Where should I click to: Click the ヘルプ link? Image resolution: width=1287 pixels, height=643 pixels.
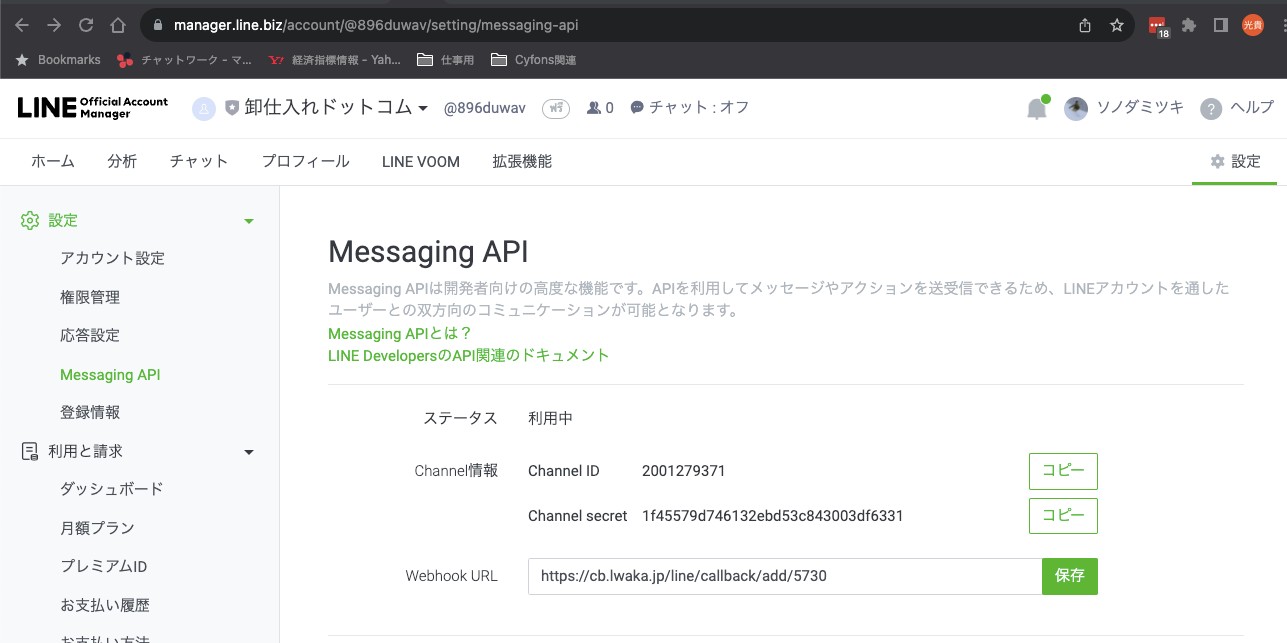pyautogui.click(x=1252, y=108)
